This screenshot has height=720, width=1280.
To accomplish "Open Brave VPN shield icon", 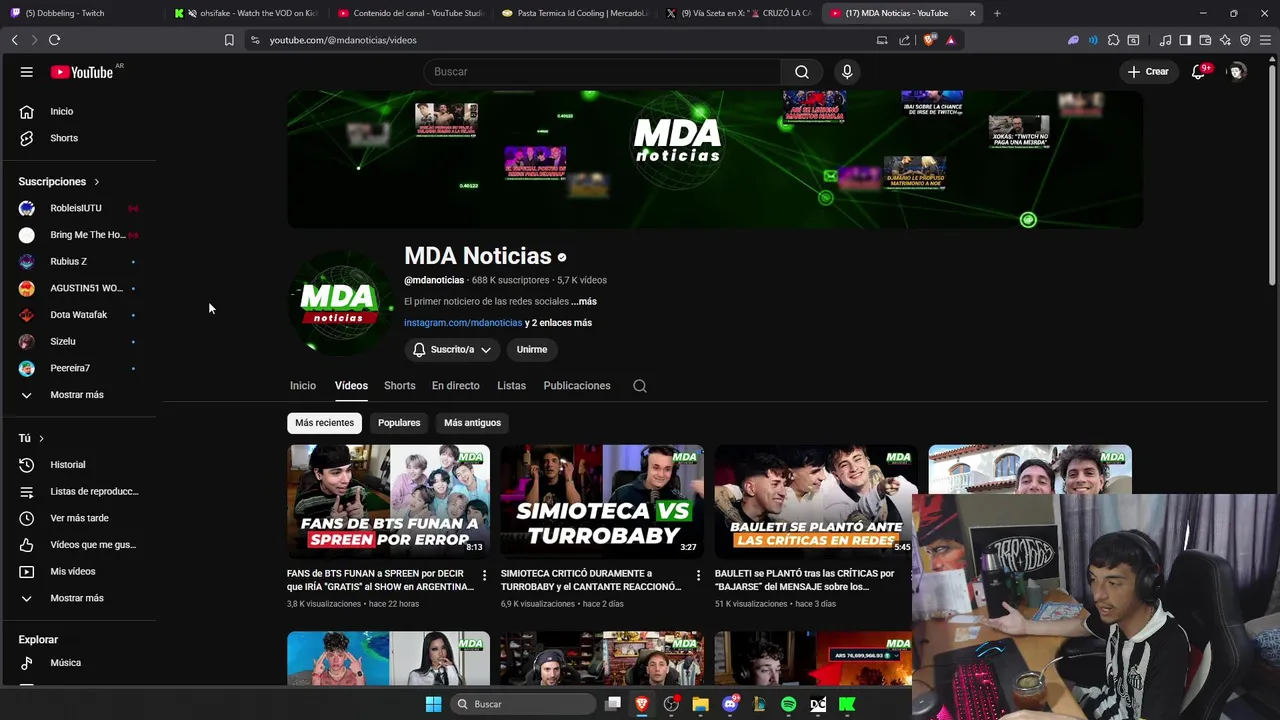I will point(1245,40).
